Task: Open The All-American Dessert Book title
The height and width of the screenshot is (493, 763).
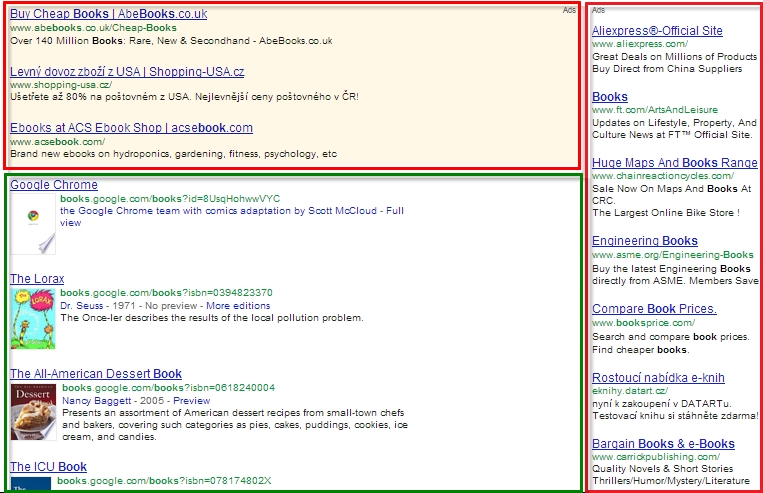Action: coord(96,373)
